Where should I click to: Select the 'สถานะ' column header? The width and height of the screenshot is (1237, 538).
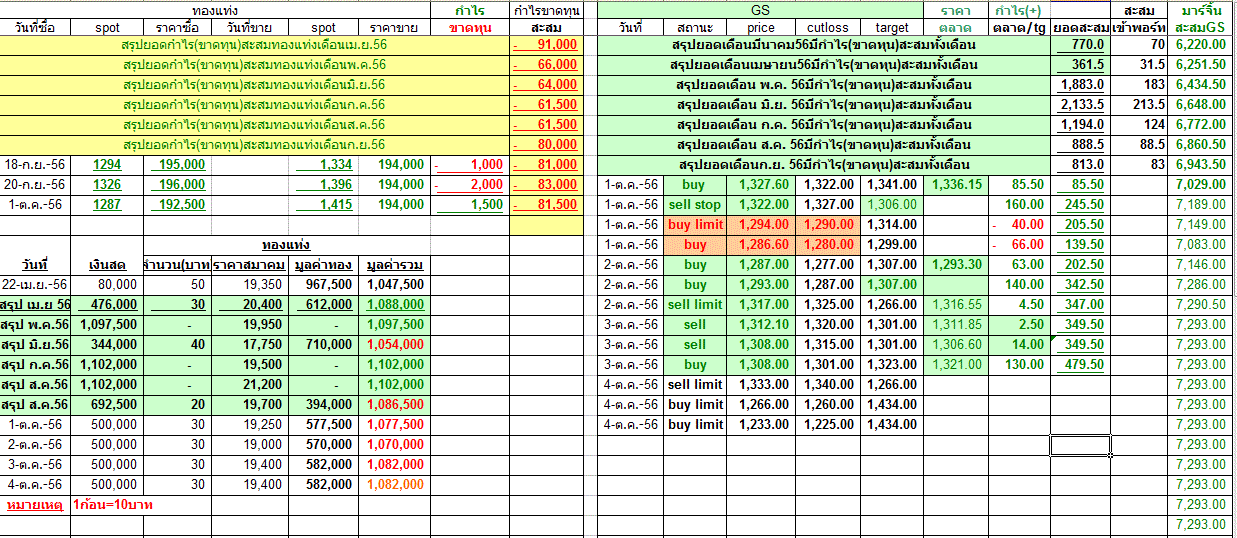pyautogui.click(x=695, y=28)
